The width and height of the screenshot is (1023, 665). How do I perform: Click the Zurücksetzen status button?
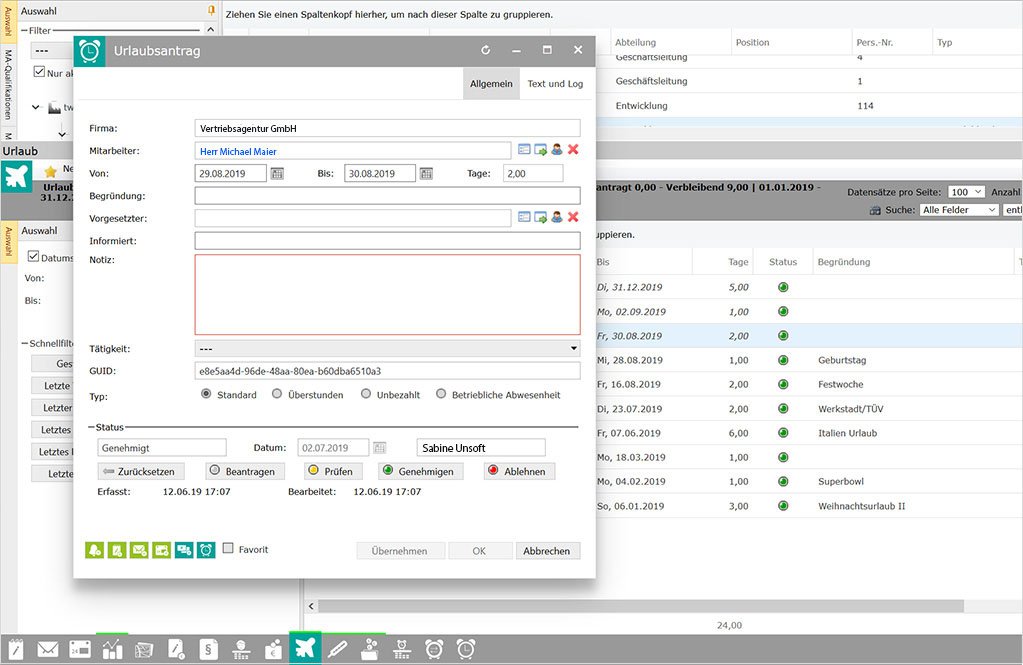[x=141, y=471]
